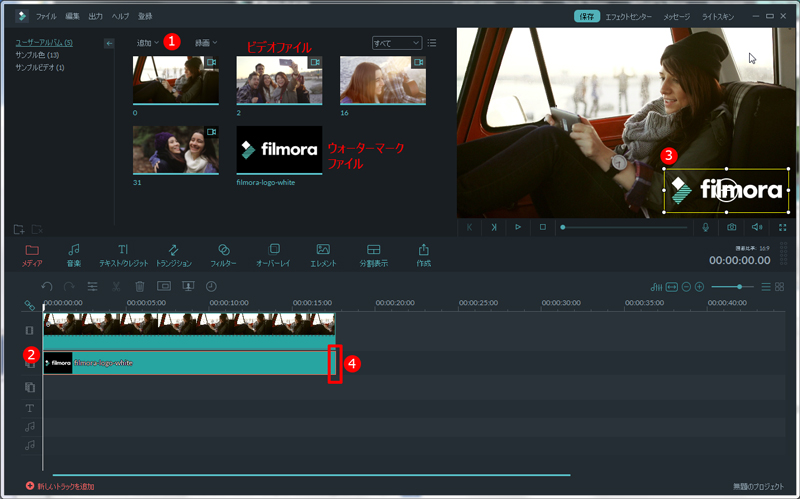The image size is (800, 499).
Task: Click 新しいトラックを追加 link
Action: point(60,486)
